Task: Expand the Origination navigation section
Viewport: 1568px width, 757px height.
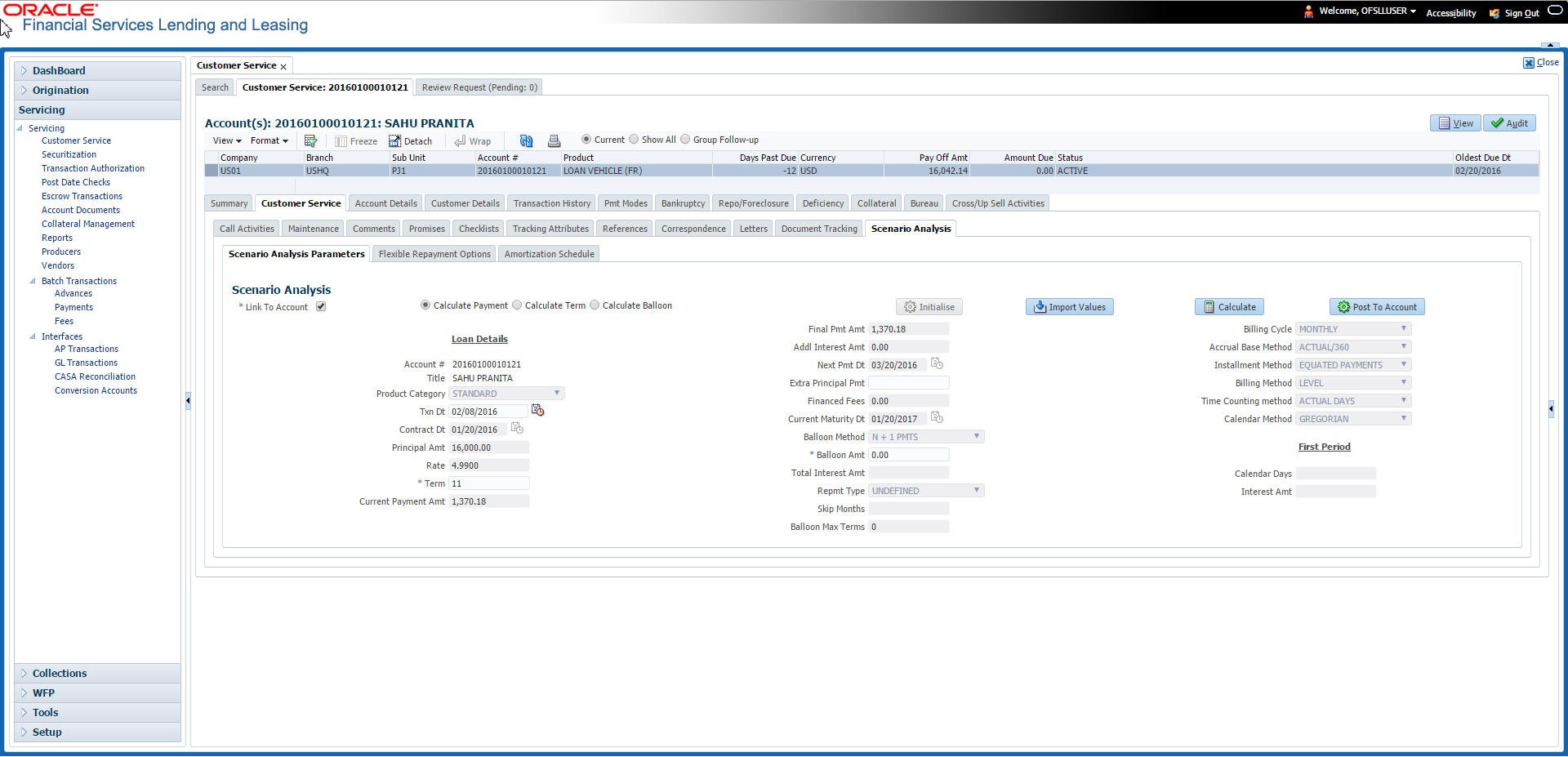Action: [x=97, y=91]
